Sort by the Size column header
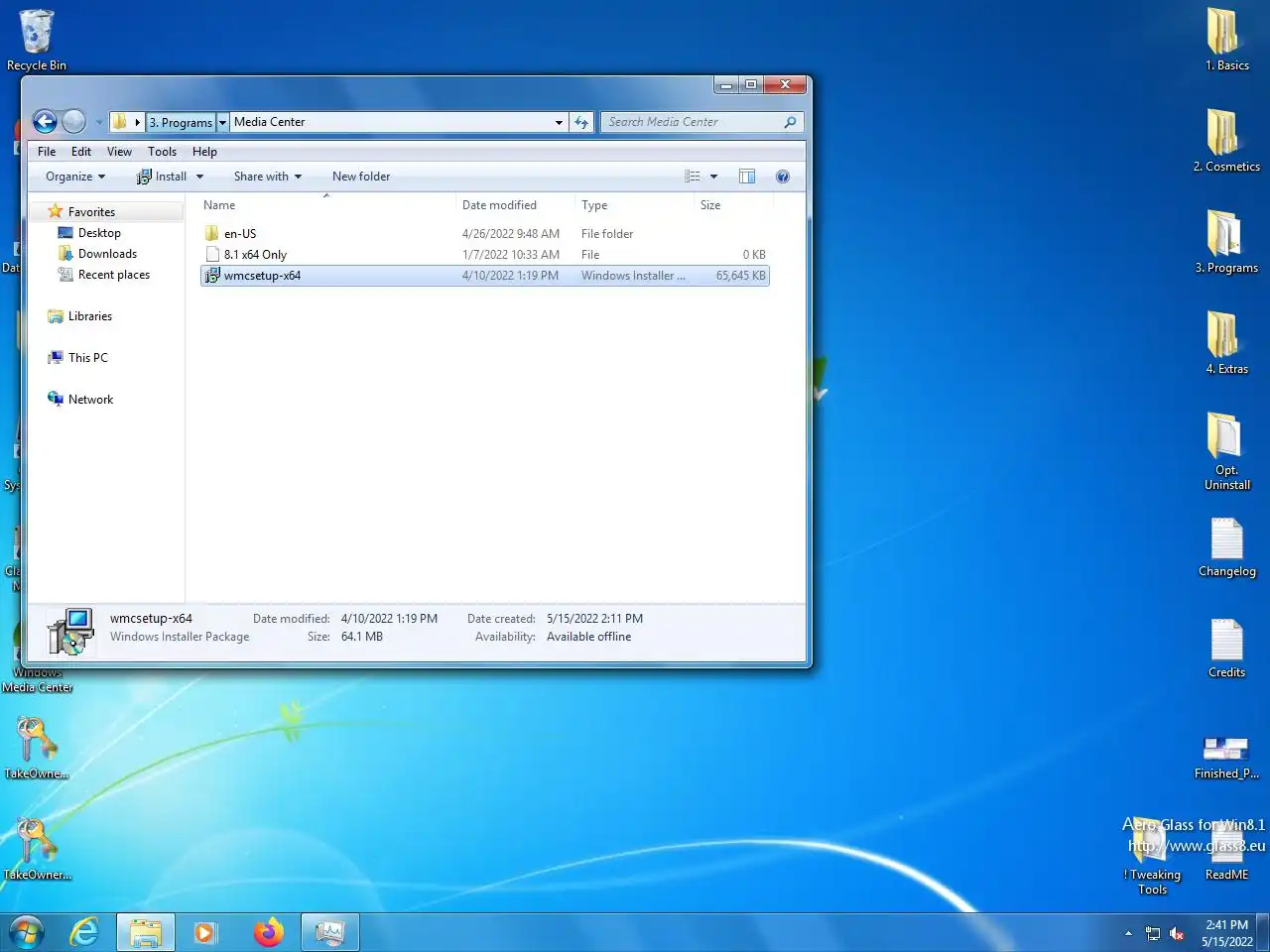This screenshot has height=952, width=1270. click(732, 205)
